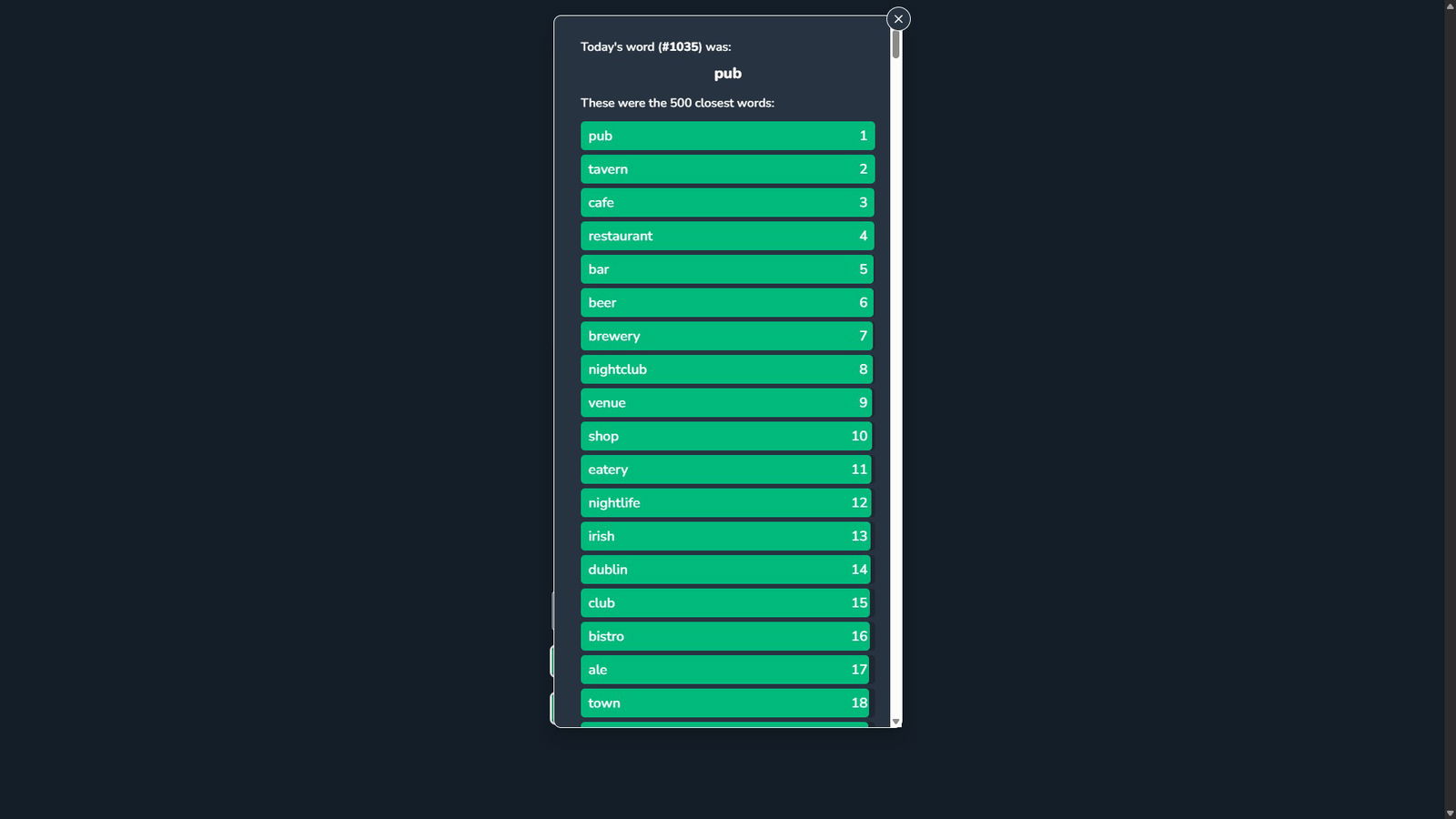
Task: Select the 'beer' word entry
Action: pyautogui.click(x=727, y=302)
